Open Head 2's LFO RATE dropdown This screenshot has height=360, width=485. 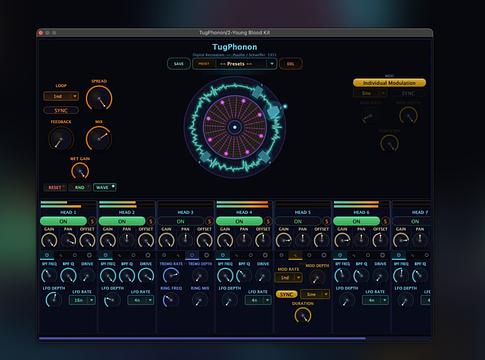click(140, 300)
